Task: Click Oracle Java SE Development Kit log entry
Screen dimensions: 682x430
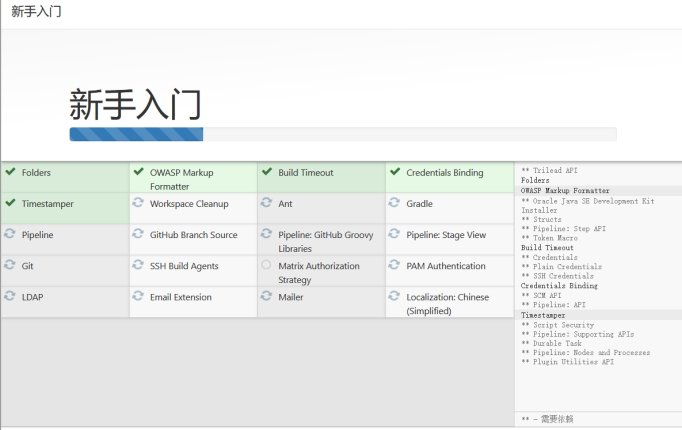Action: tap(588, 206)
